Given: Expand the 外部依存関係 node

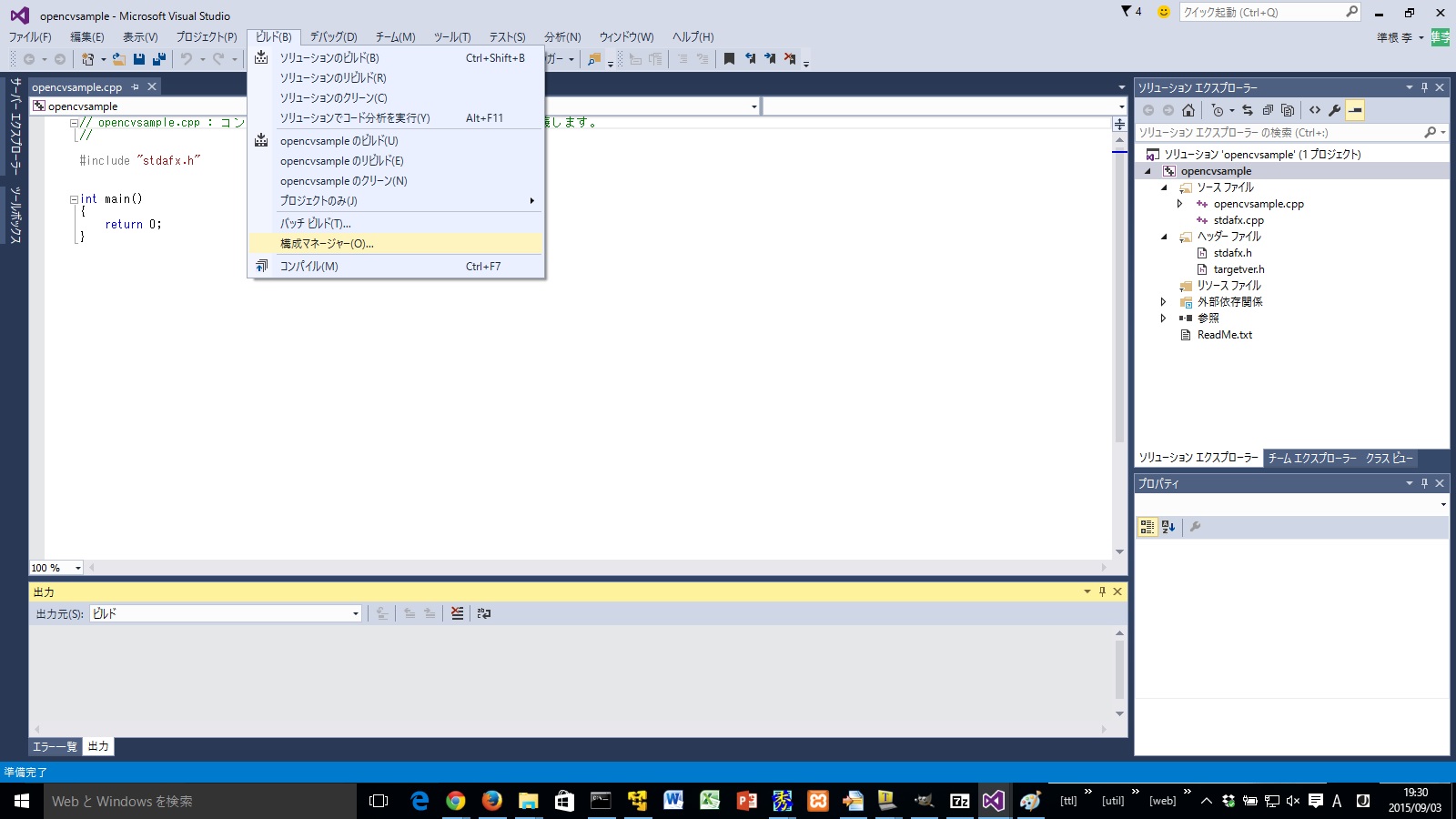Looking at the screenshot, I should coord(1164,302).
